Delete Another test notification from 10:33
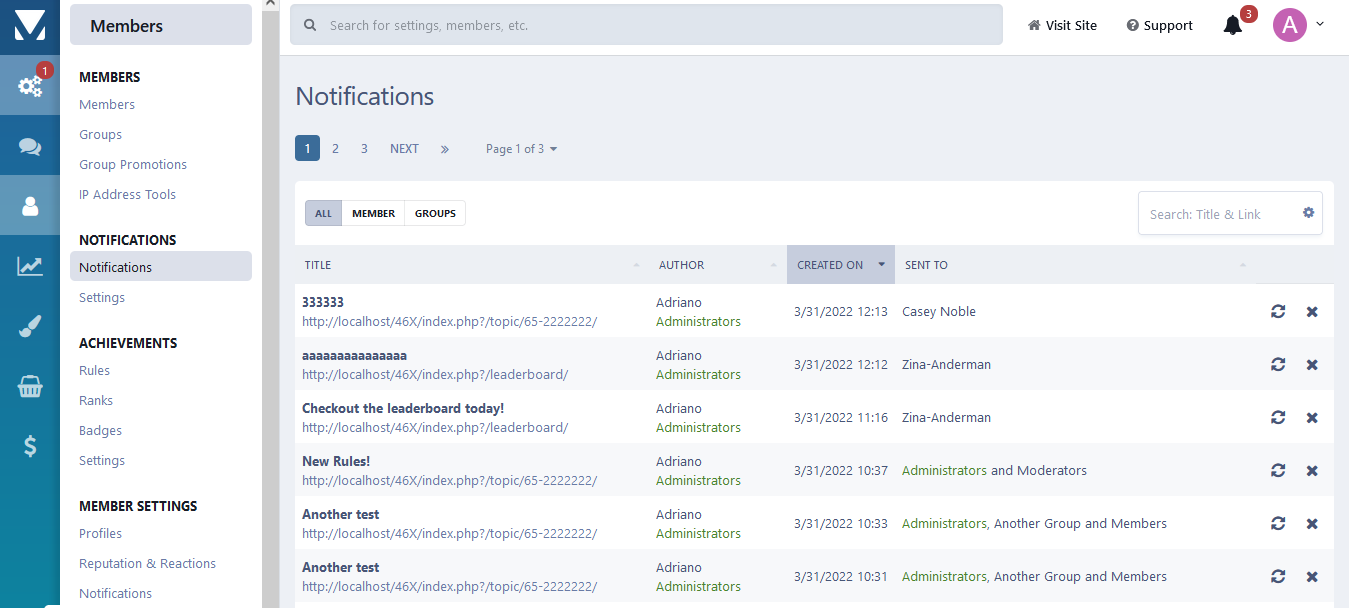 coord(1312,524)
